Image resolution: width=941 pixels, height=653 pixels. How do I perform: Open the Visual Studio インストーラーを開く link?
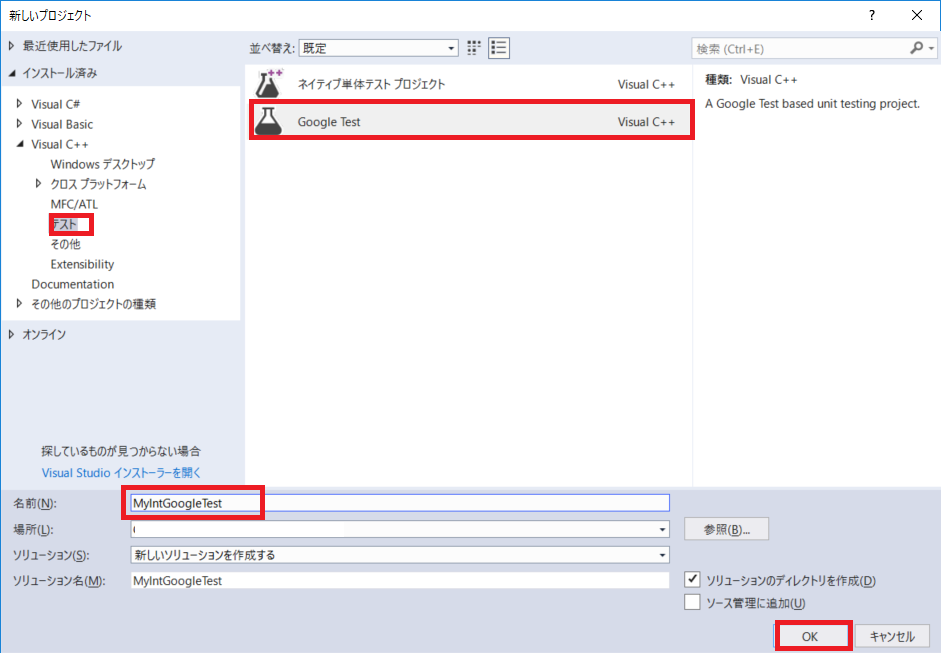pyautogui.click(x=121, y=473)
